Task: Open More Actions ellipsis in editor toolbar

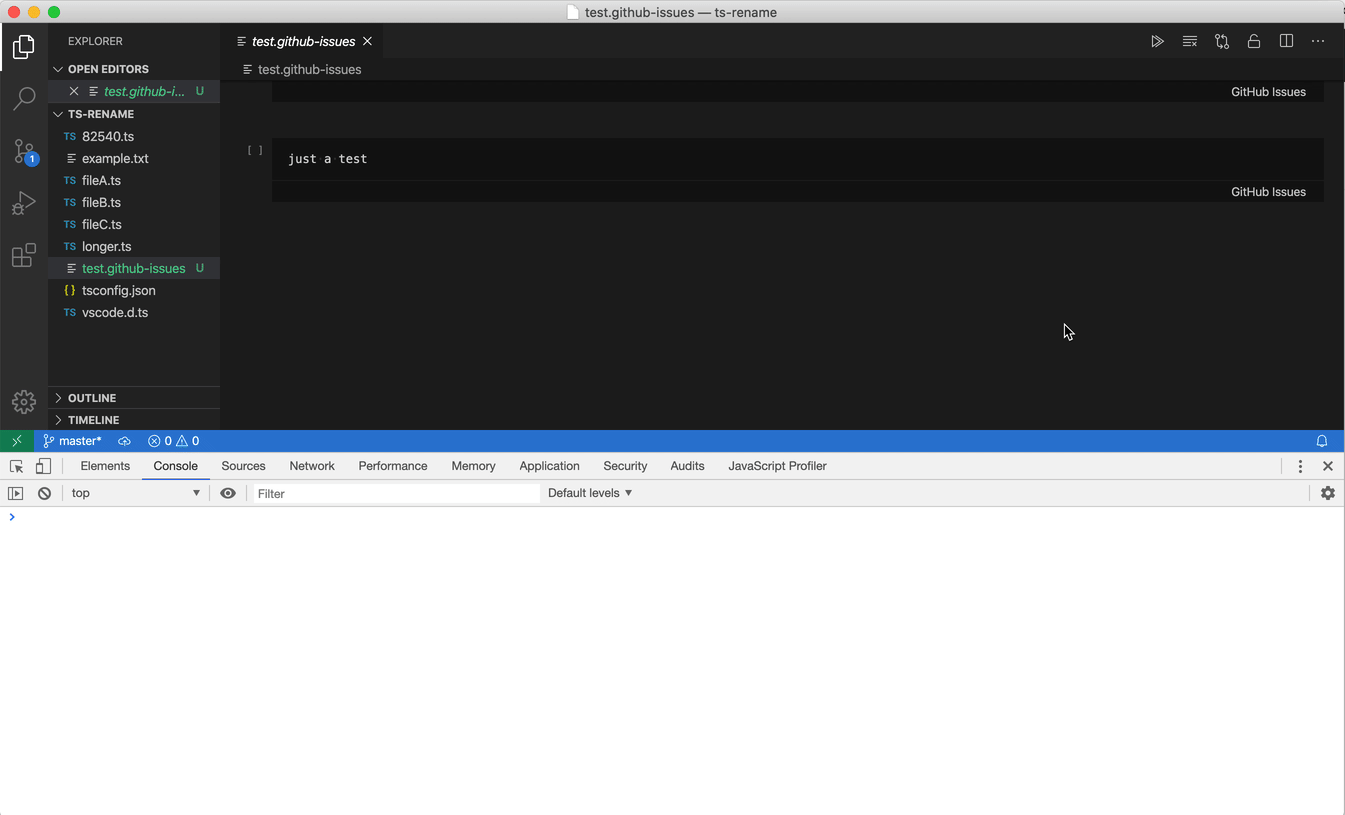Action: [1318, 41]
